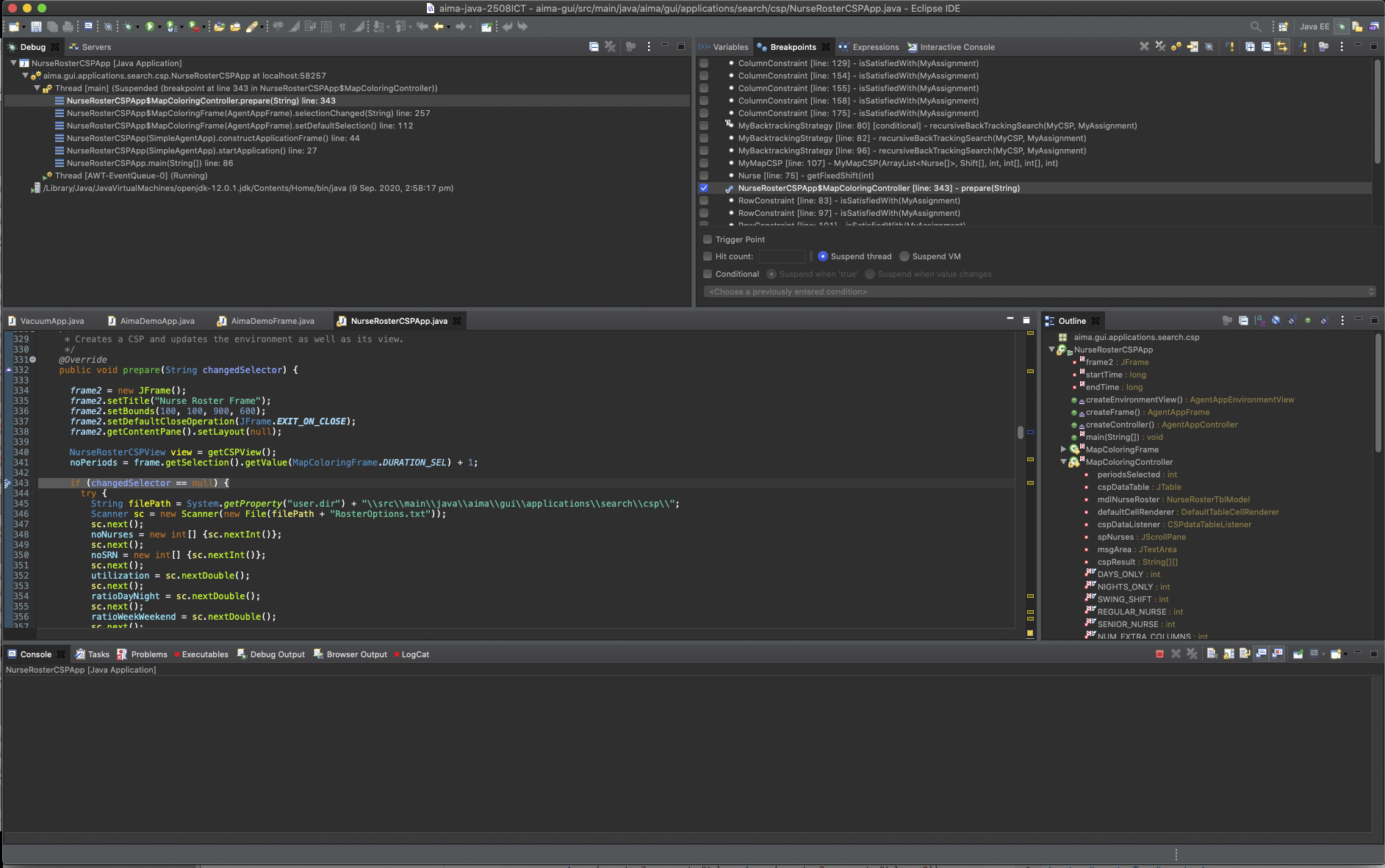The height and width of the screenshot is (868, 1385).
Task: Click the toolbar search magnifier icon
Action: coord(1256,27)
